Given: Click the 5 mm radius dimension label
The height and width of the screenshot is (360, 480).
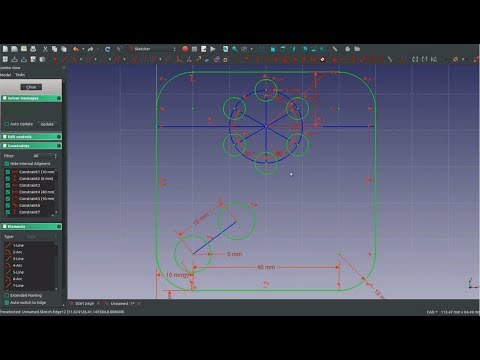Looking at the screenshot, I should click(x=234, y=254).
